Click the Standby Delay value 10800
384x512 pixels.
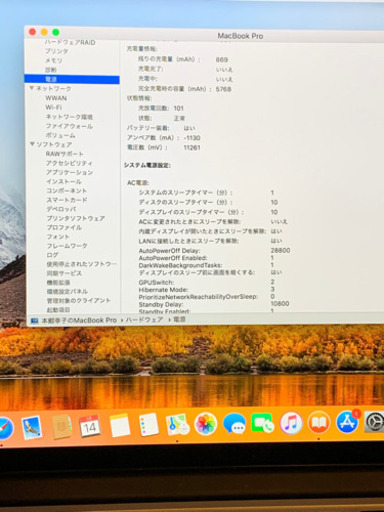[x=280, y=304]
